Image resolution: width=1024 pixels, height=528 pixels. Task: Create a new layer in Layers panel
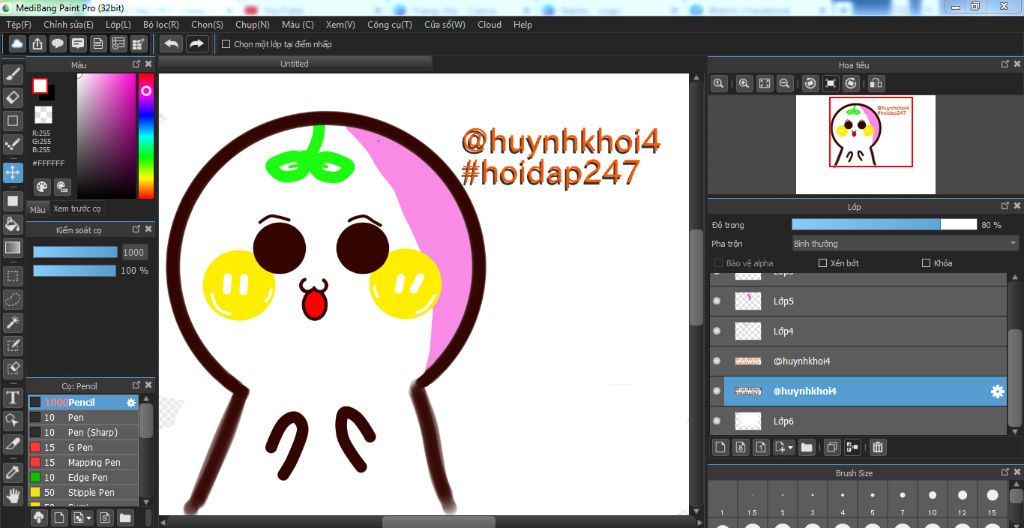click(x=720, y=448)
